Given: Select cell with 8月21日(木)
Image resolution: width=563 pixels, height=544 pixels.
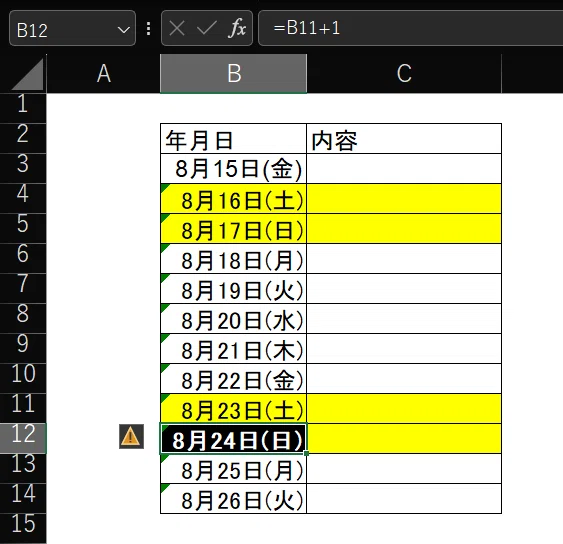Looking at the screenshot, I should pos(233,348).
